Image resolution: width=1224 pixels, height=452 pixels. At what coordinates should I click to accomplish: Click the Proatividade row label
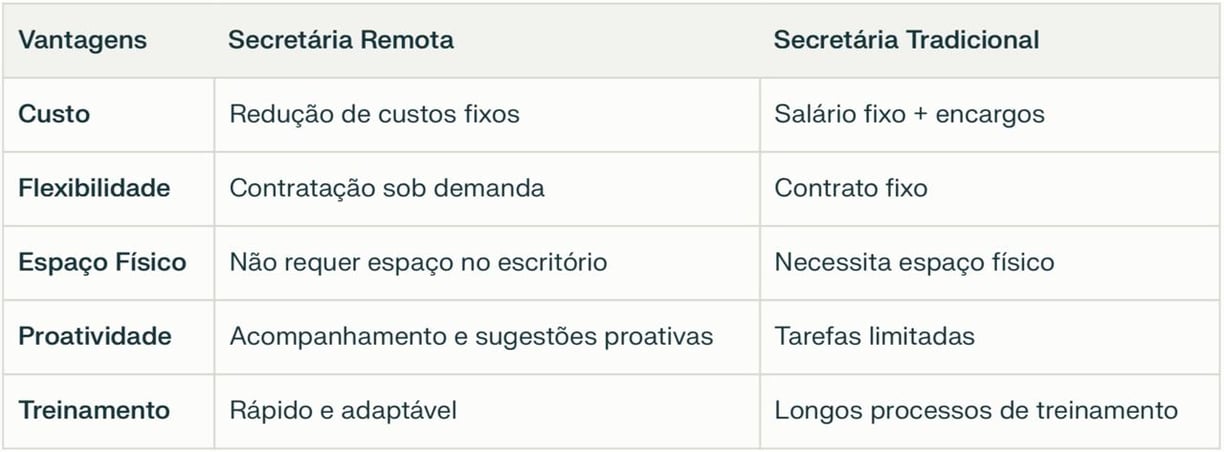pyautogui.click(x=95, y=336)
